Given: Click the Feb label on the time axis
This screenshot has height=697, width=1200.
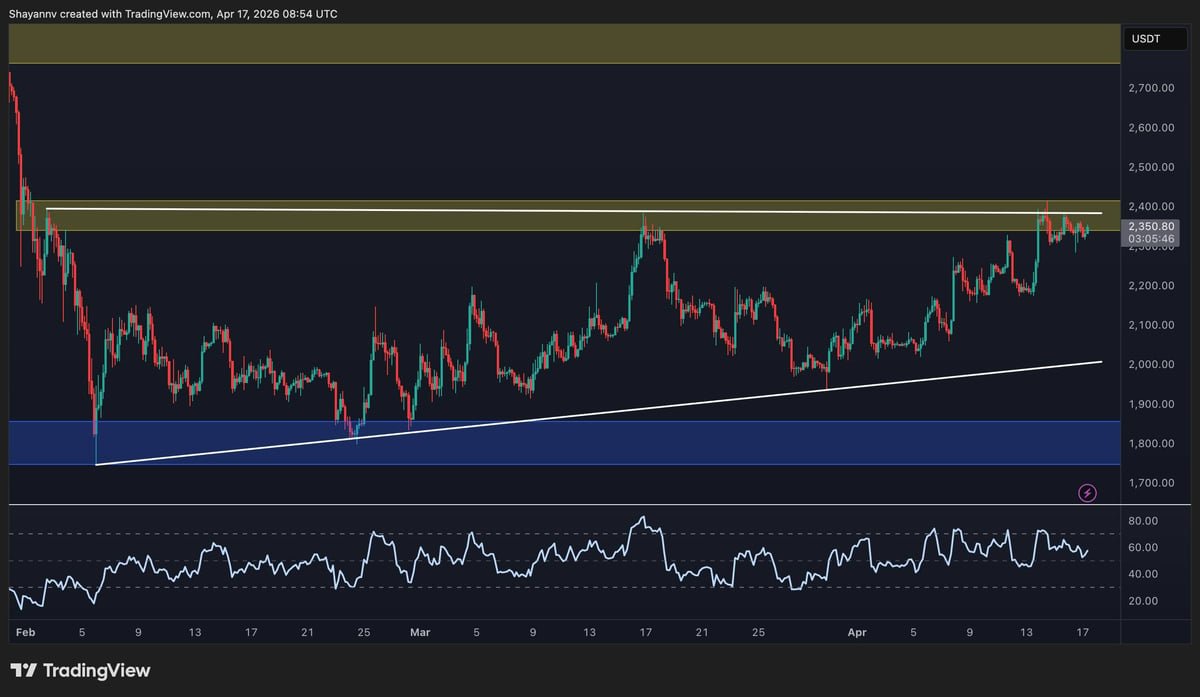Looking at the screenshot, I should pos(25,632).
